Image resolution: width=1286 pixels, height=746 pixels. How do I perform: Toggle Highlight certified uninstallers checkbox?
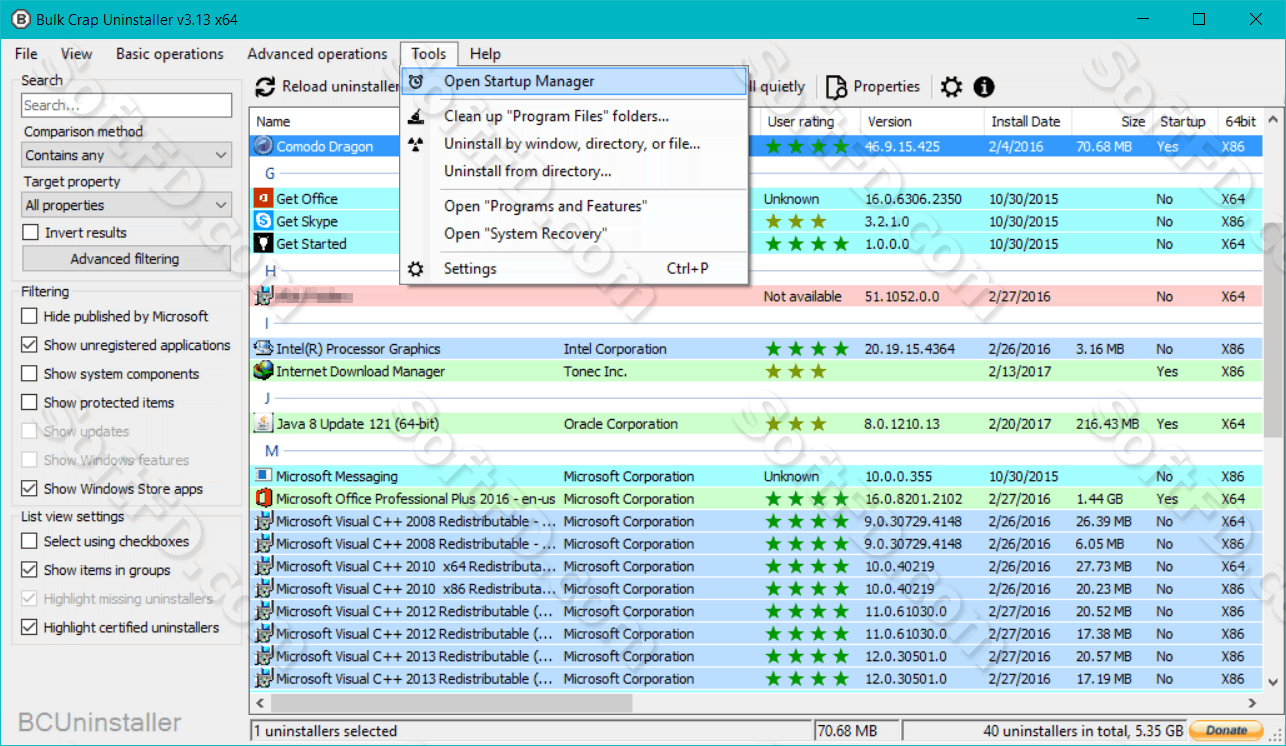coord(29,628)
